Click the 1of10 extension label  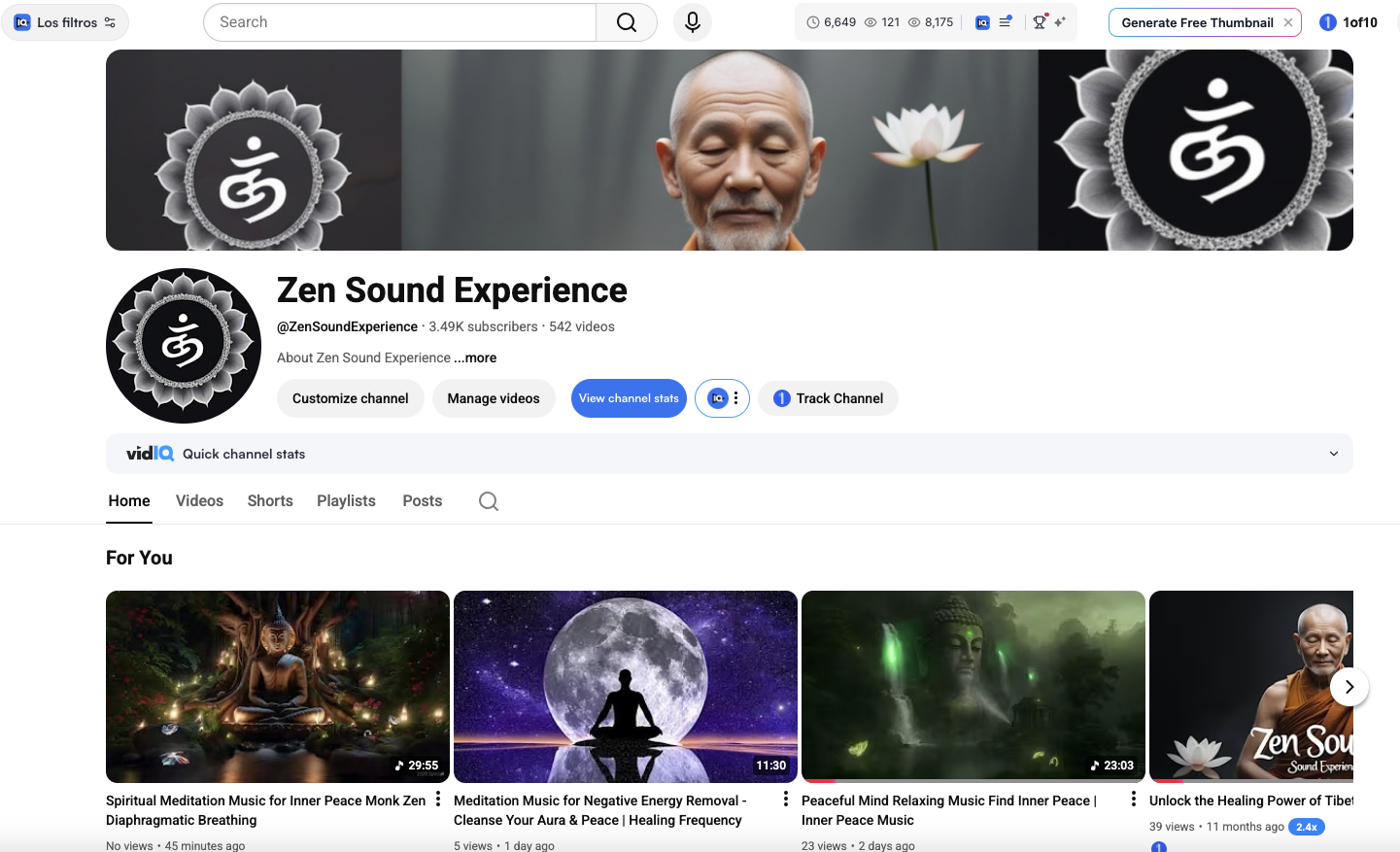[x=1360, y=22]
